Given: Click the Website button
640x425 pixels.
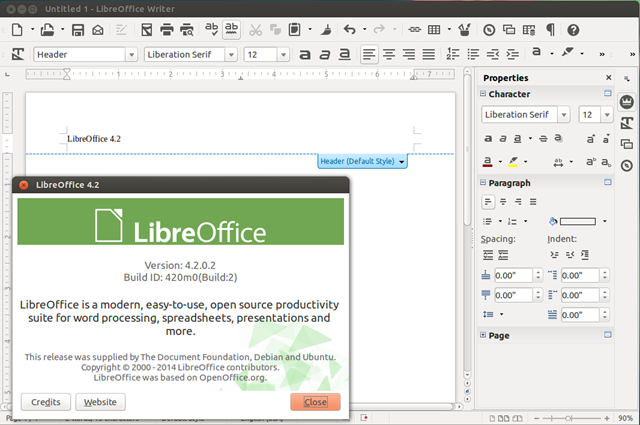Looking at the screenshot, I should point(100,402).
